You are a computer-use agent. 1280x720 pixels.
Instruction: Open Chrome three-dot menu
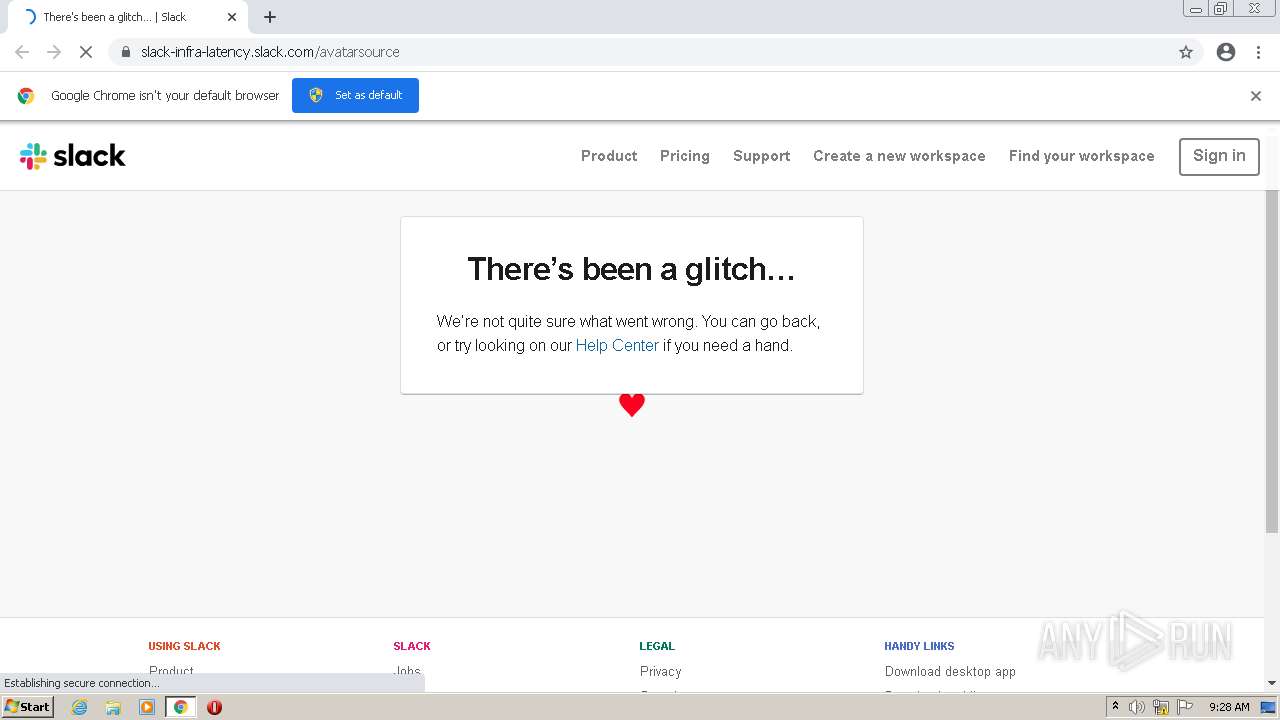click(x=1258, y=52)
